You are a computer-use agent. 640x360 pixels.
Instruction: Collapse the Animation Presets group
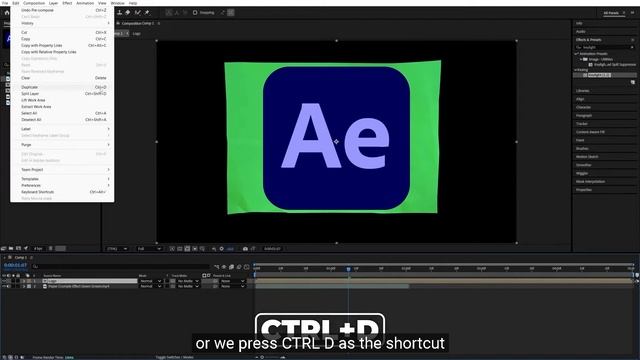[577, 53]
